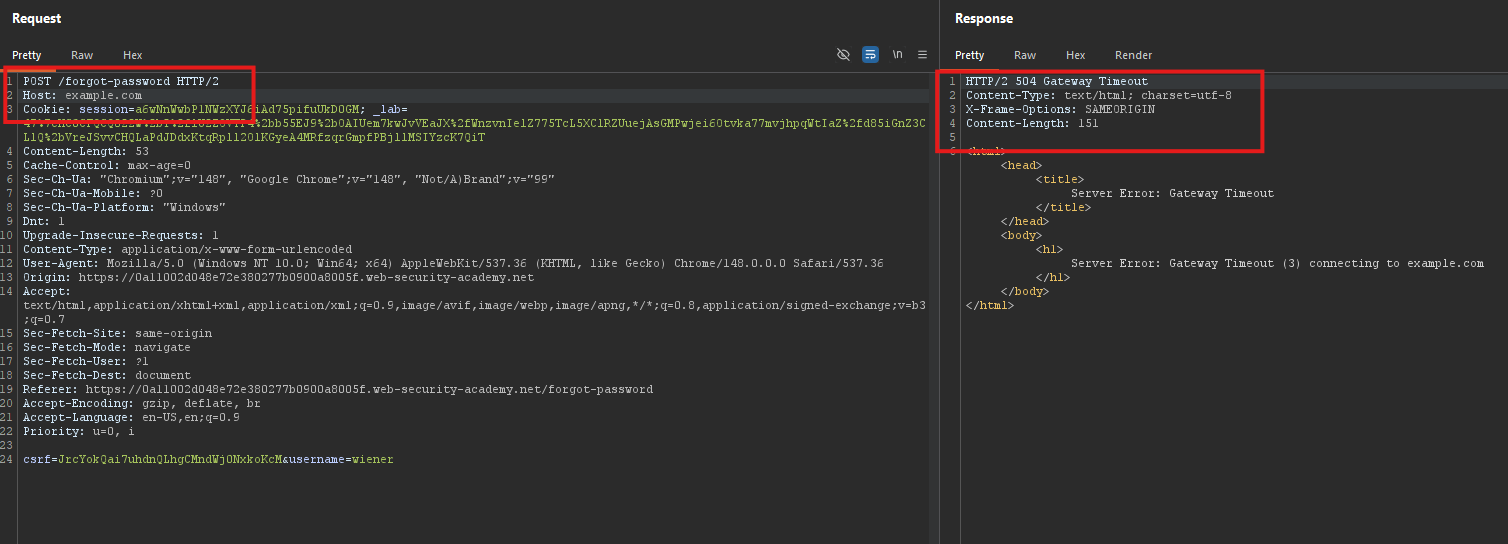1508x544 pixels.
Task: Click the 'Referer:' forgot-password header line
Action: click(338, 389)
